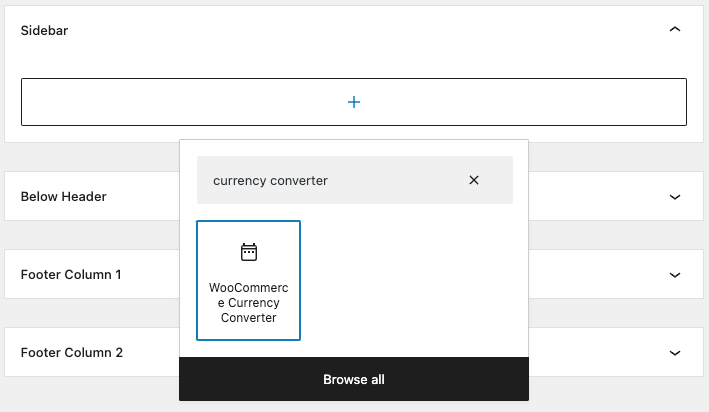Expand the Footer Column 2 chevron
This screenshot has width=709, height=412.
coord(675,352)
